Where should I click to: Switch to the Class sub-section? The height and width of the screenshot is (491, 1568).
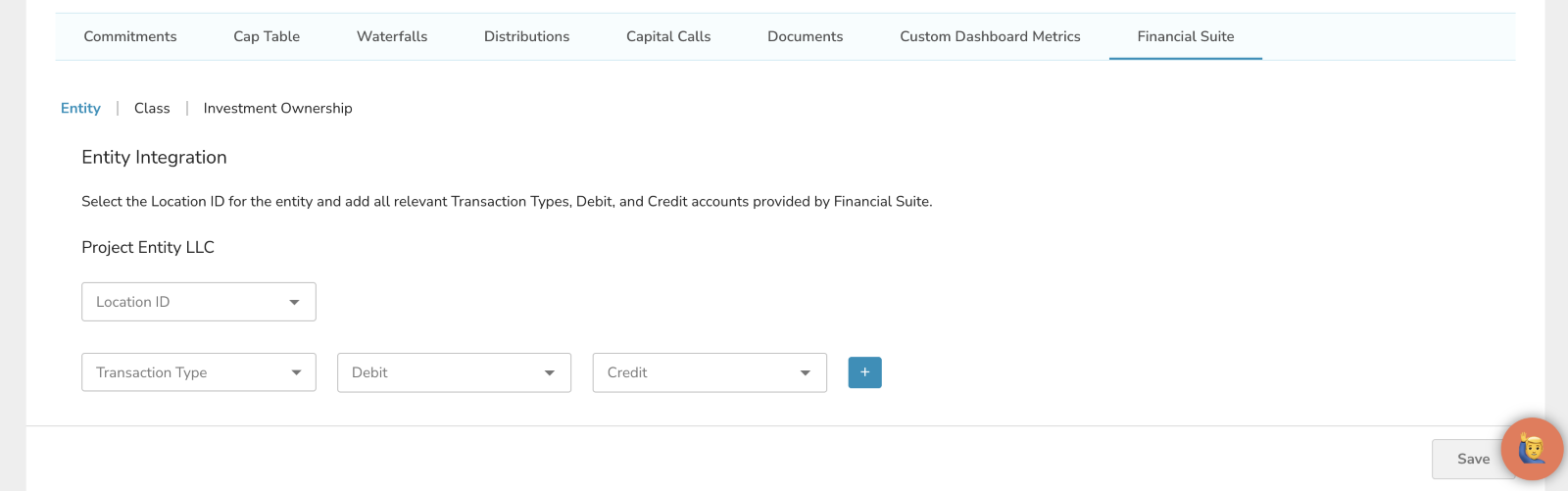click(x=152, y=108)
